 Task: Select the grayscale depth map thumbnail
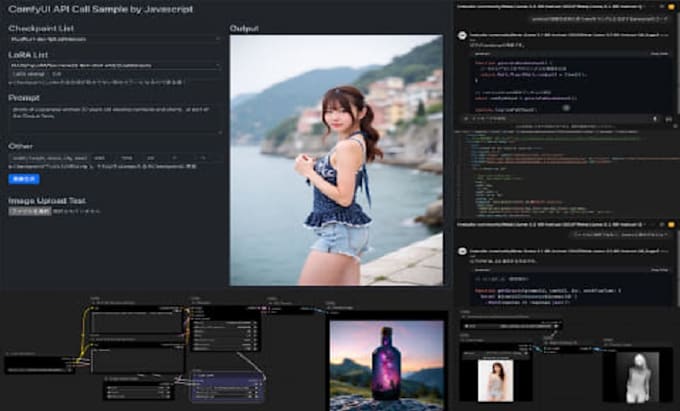pyautogui.click(x=636, y=376)
